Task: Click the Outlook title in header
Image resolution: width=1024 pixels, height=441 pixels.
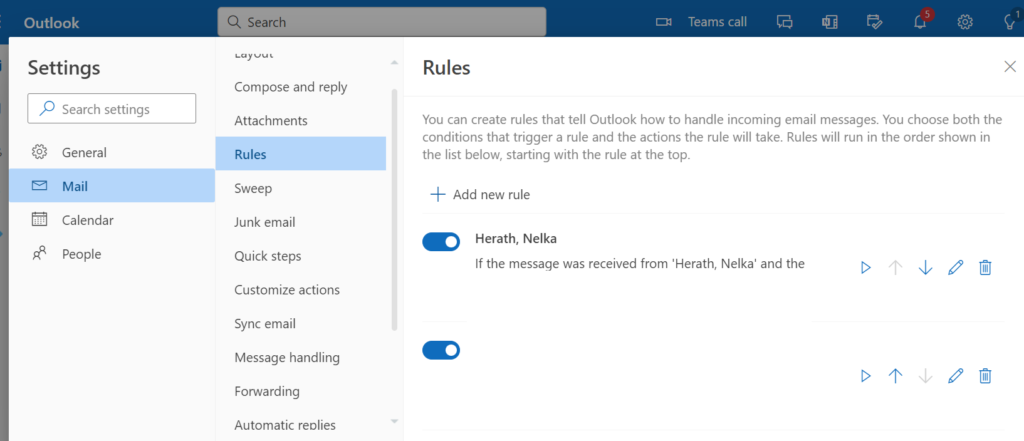Action: click(52, 23)
